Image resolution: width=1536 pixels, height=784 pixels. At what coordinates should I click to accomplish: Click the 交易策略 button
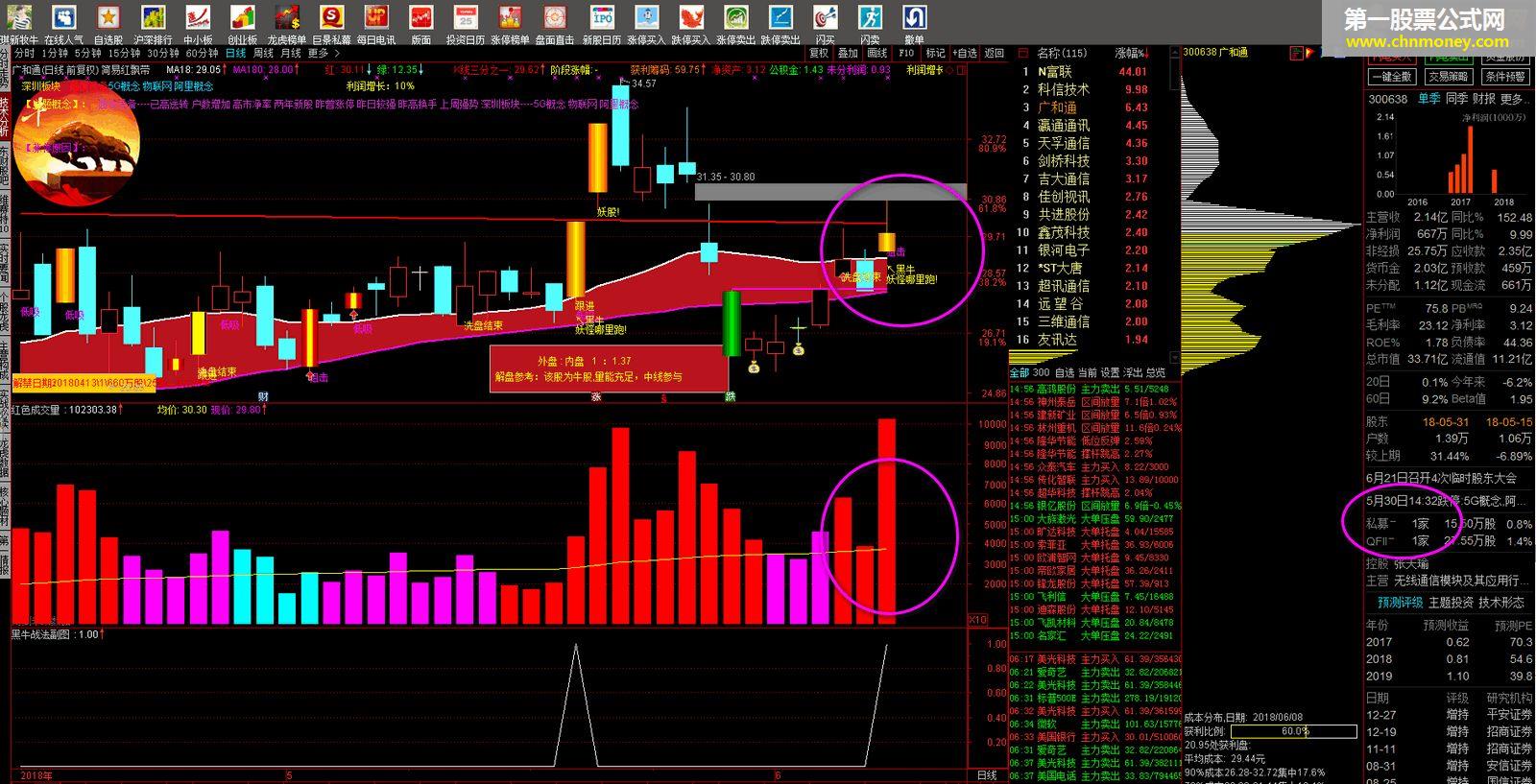pyautogui.click(x=1448, y=77)
